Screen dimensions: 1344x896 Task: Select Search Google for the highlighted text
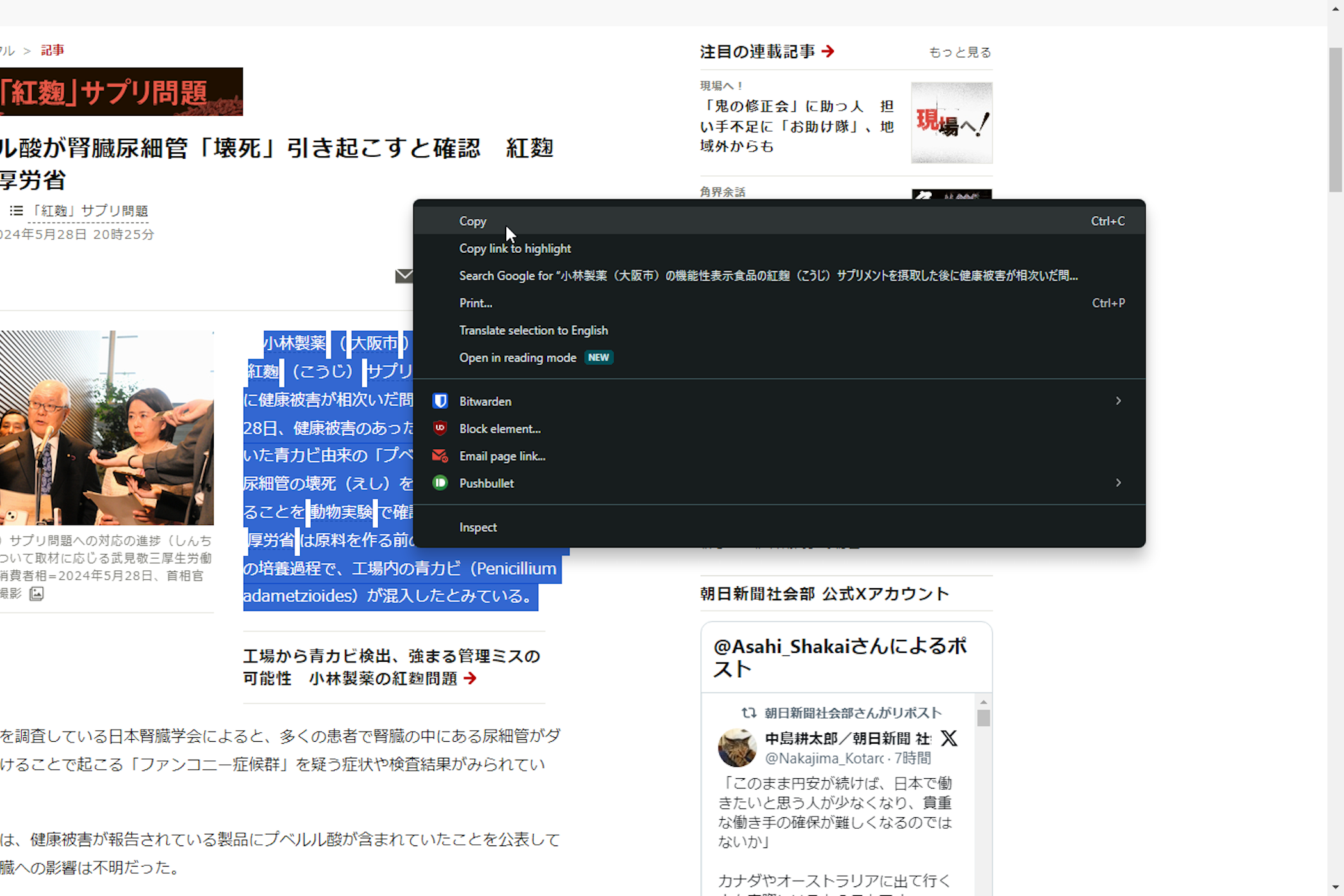(779, 276)
